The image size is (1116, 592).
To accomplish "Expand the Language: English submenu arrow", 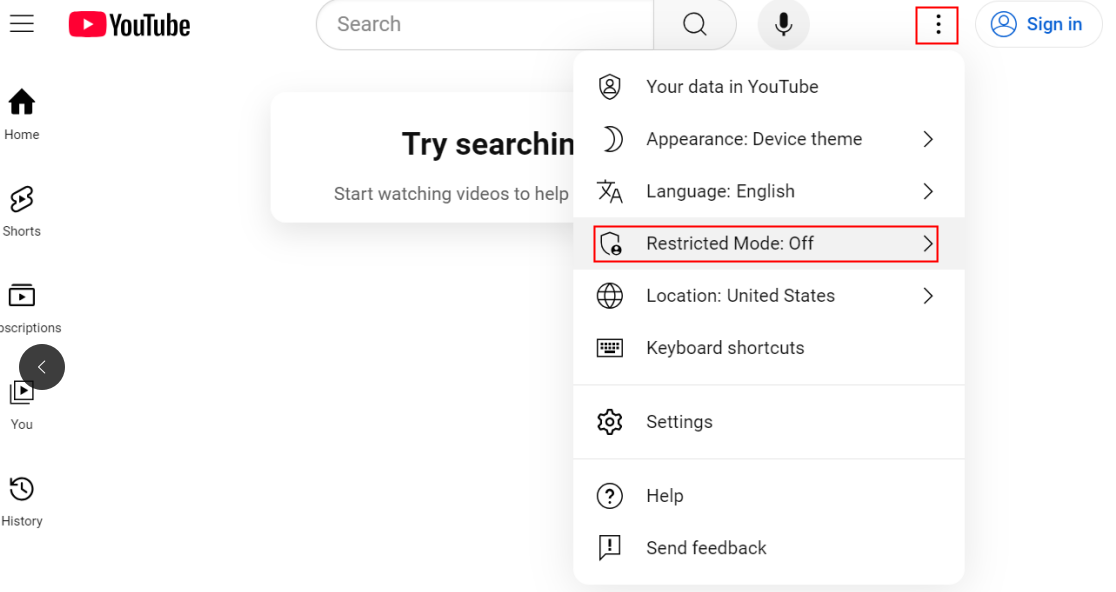I will tap(927, 191).
